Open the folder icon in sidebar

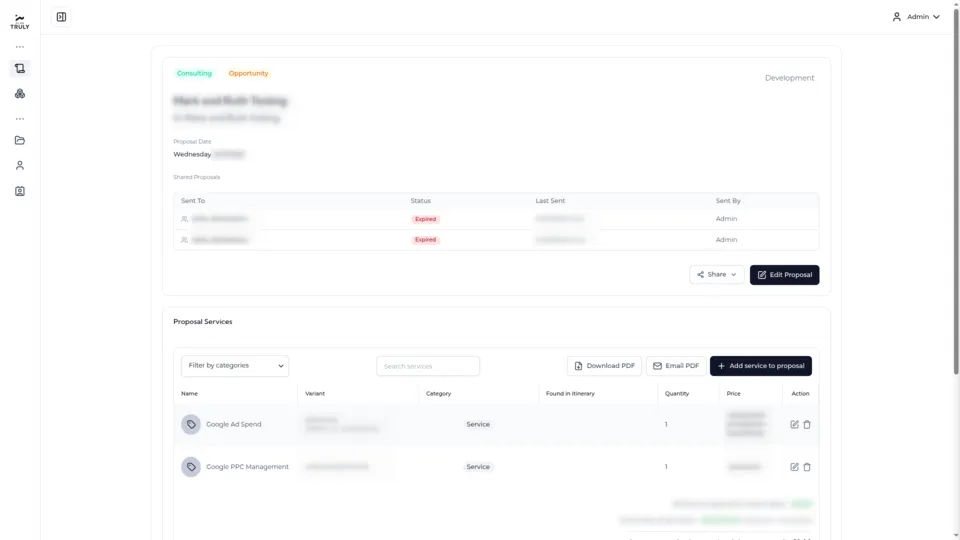click(x=20, y=140)
